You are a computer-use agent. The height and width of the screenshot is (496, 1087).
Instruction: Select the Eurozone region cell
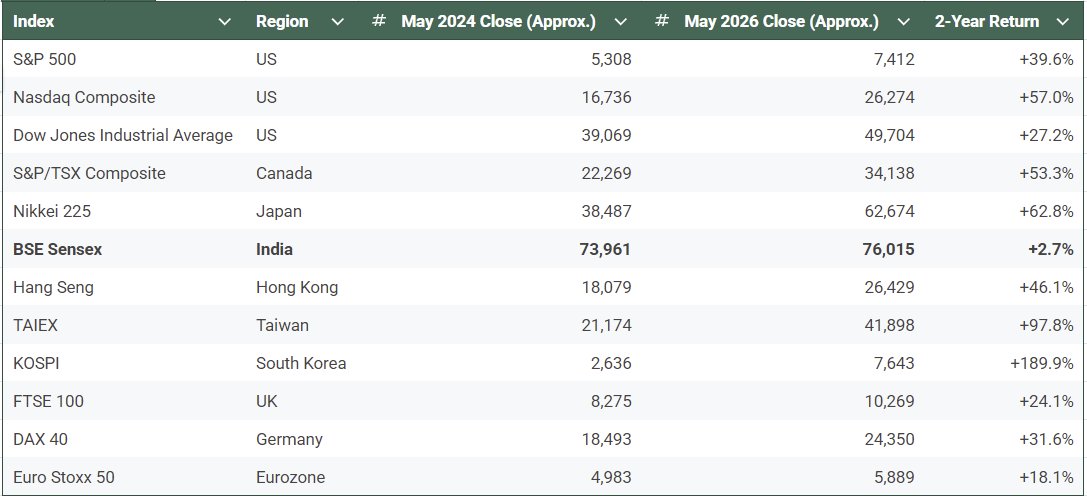pyautogui.click(x=290, y=477)
